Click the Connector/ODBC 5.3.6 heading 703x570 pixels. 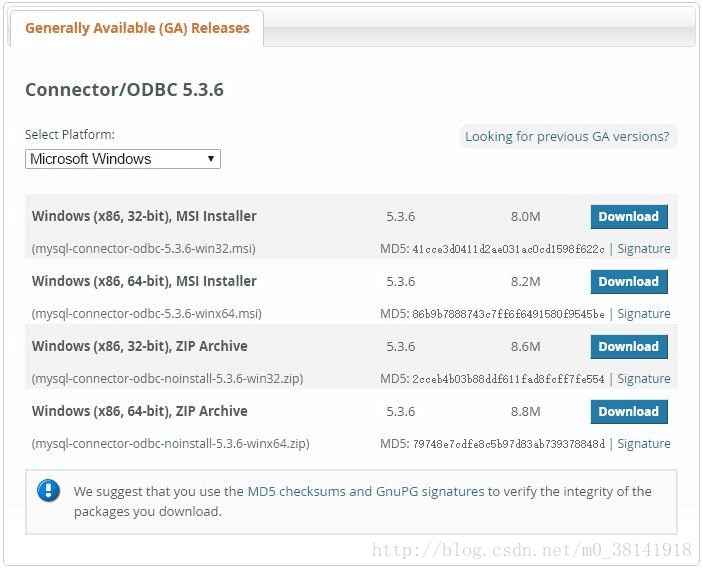(x=124, y=90)
